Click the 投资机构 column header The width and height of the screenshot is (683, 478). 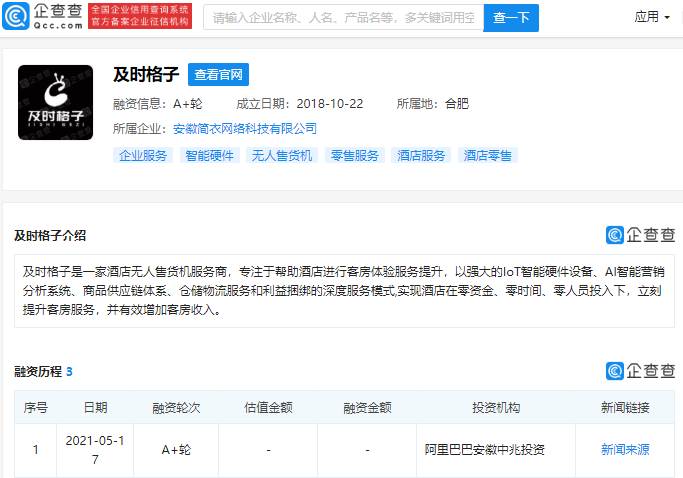click(496, 408)
